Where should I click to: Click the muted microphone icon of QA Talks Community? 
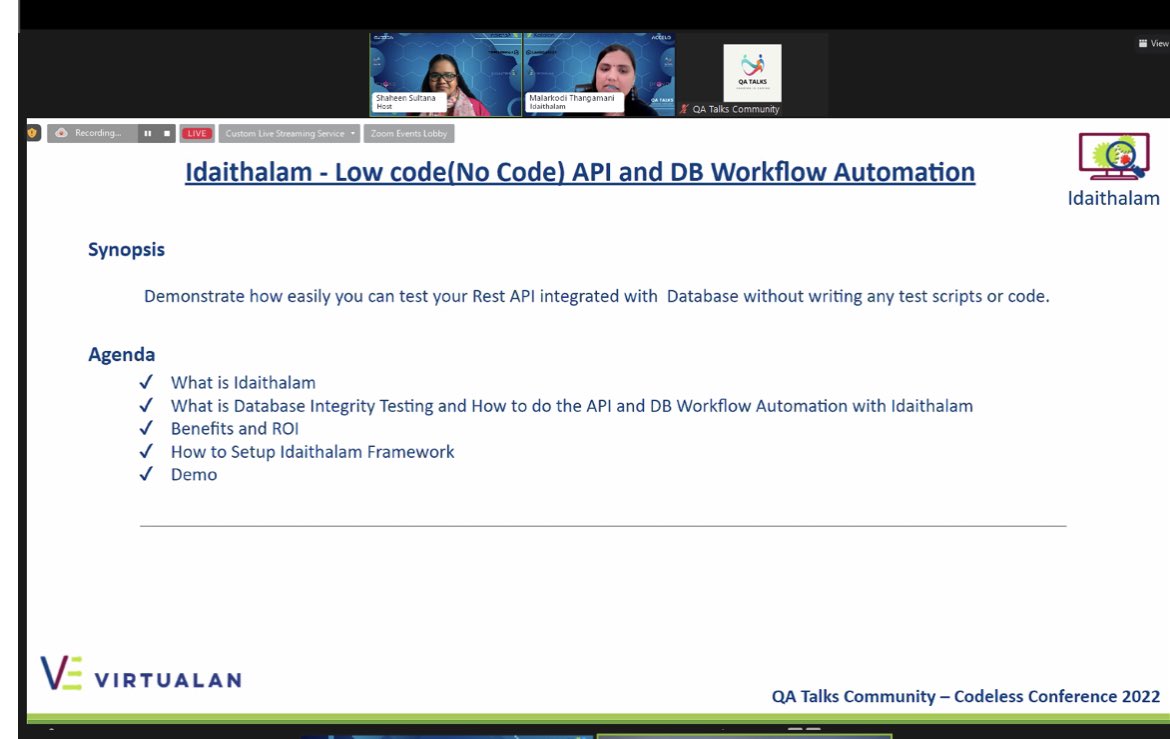[x=683, y=109]
